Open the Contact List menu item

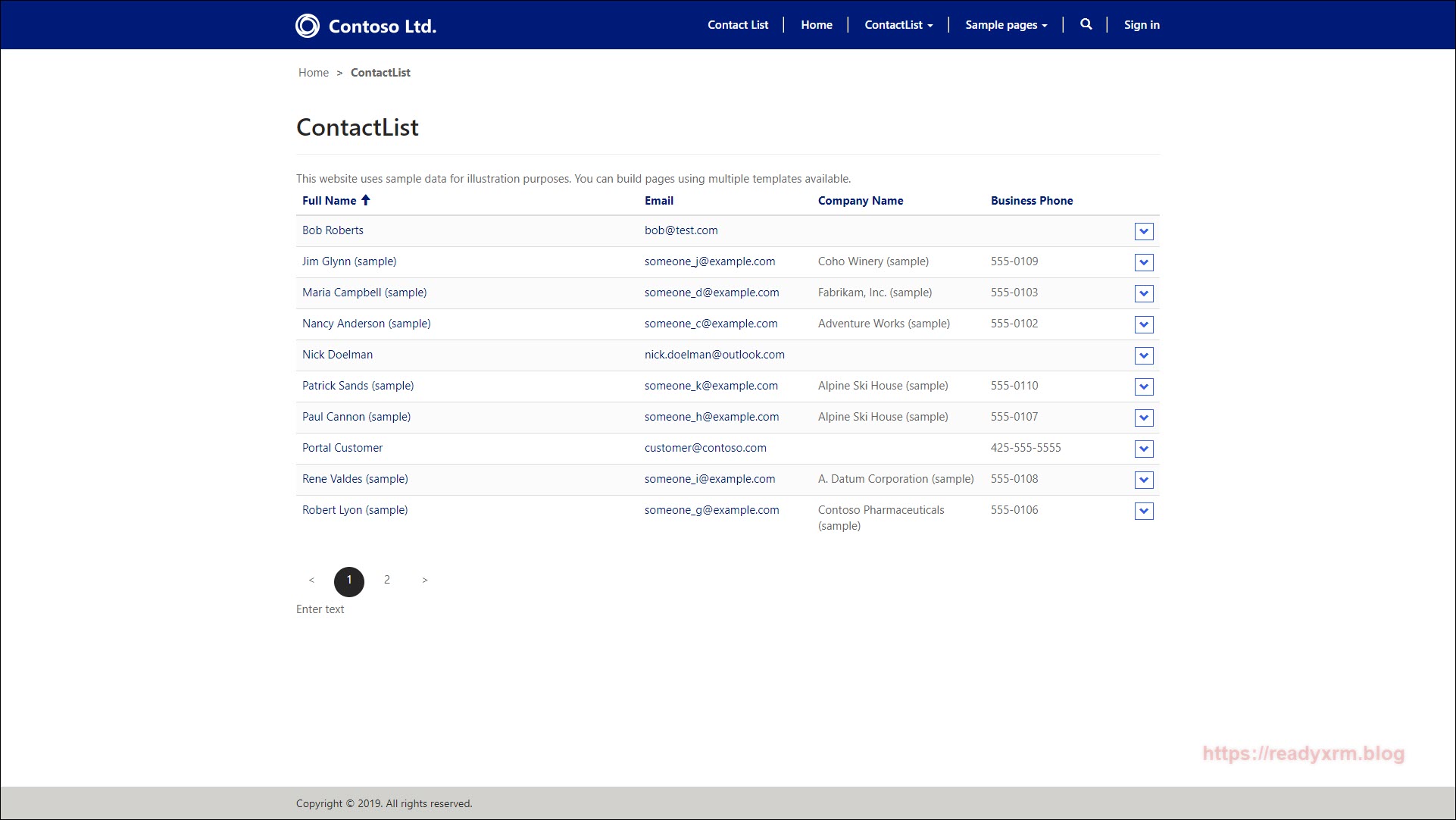click(738, 25)
